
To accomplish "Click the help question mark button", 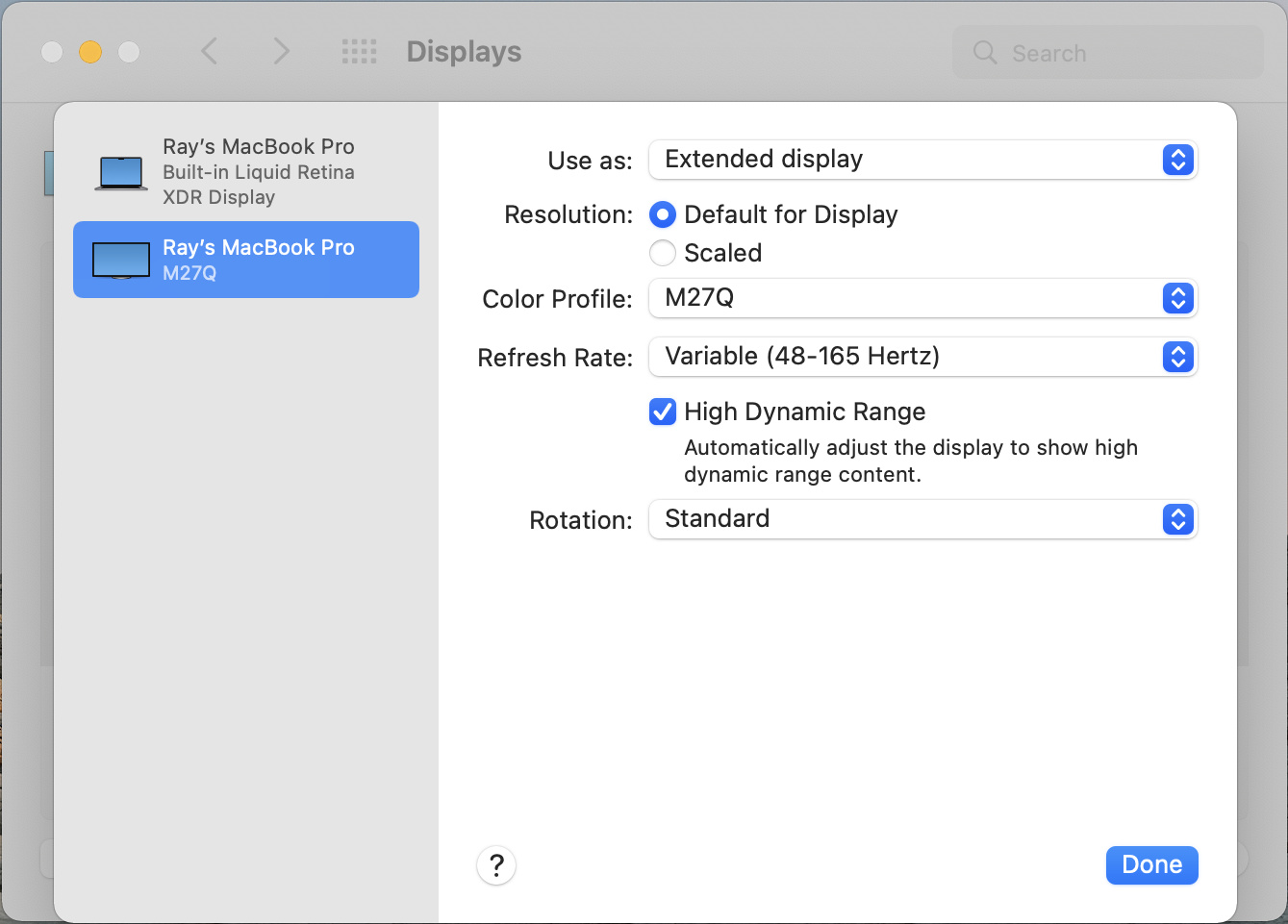I will click(x=496, y=865).
